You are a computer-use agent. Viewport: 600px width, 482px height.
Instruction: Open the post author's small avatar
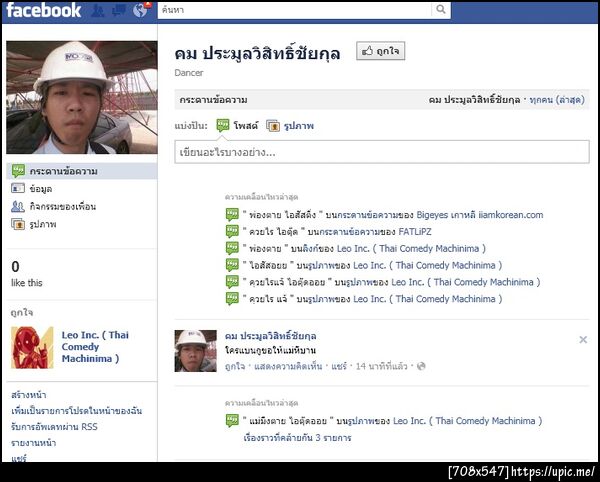[196, 351]
